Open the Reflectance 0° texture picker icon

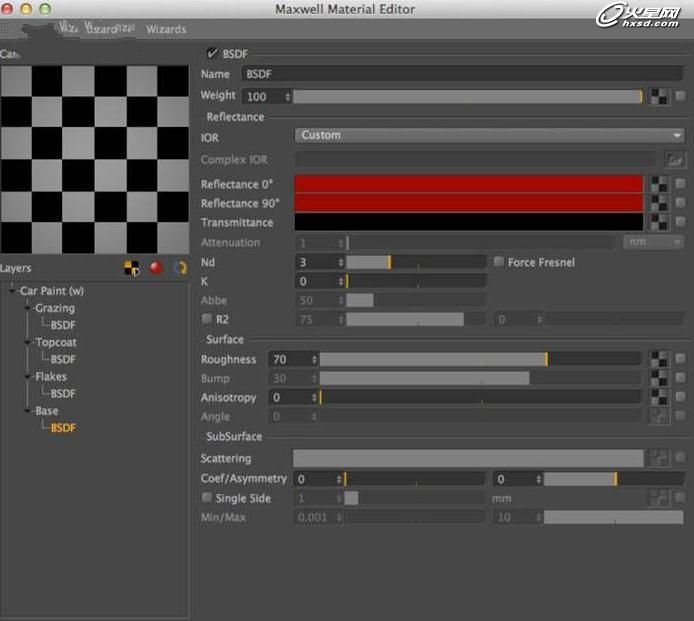(659, 185)
